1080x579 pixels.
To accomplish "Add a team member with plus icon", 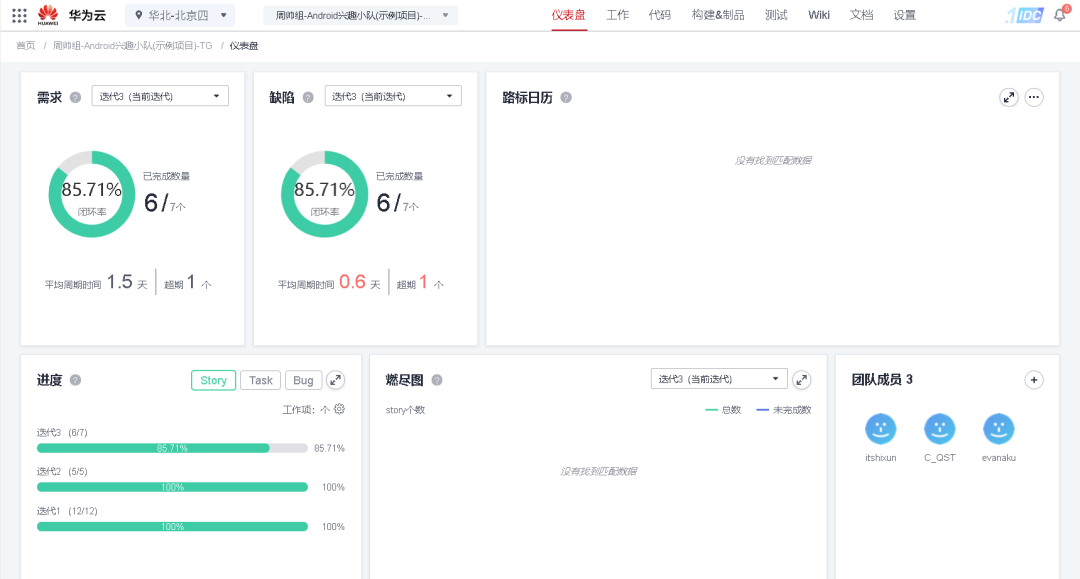I will 1034,380.
